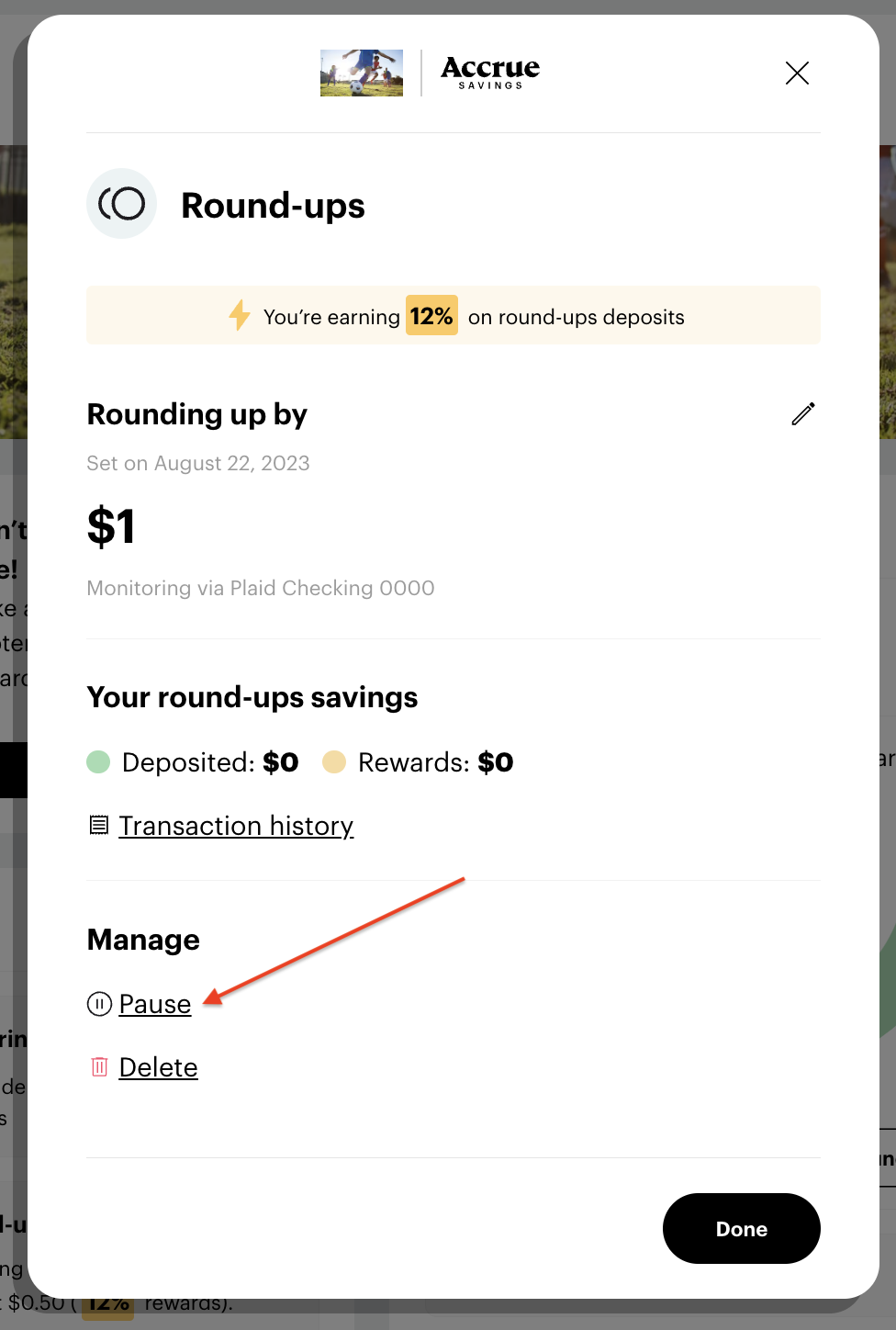The height and width of the screenshot is (1330, 896).
Task: Click the Round-ups coin icon in the header
Action: coord(122,204)
